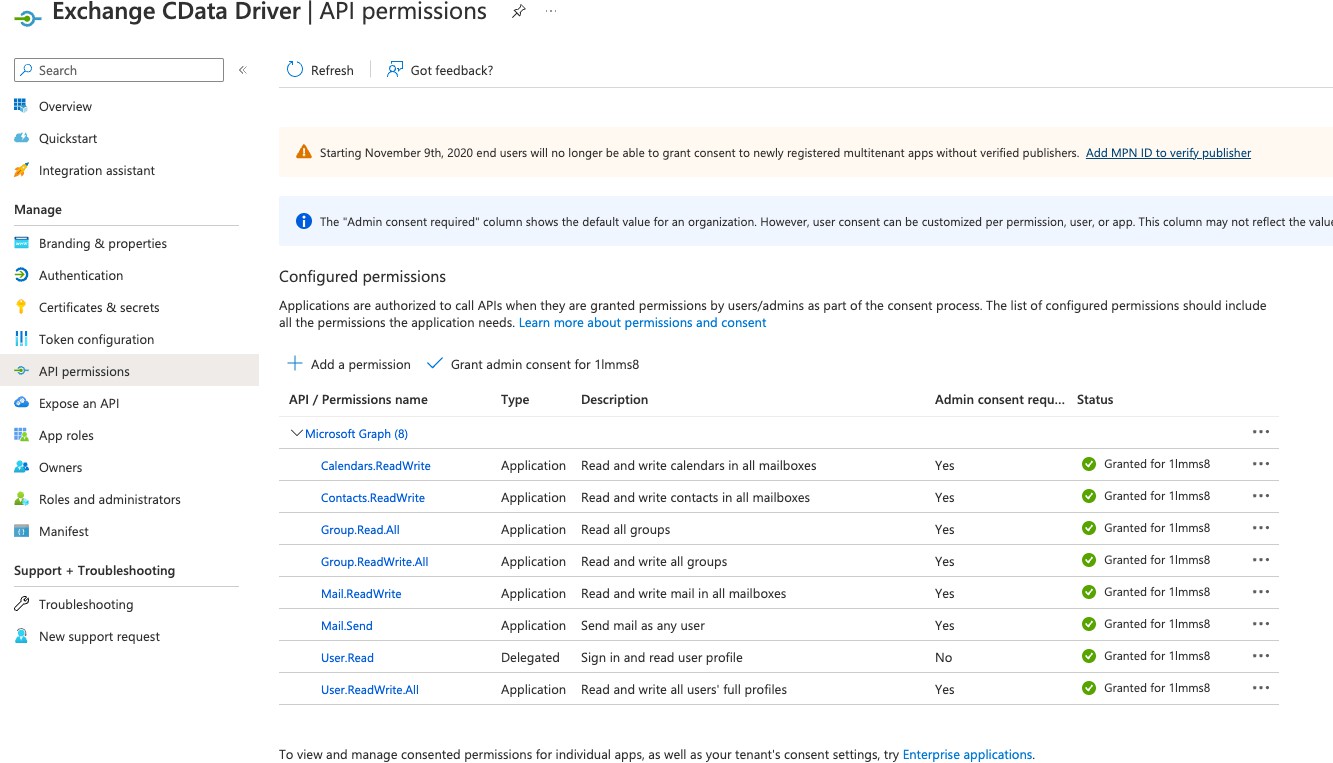Click the Expose an API cloud icon

pos(21,403)
